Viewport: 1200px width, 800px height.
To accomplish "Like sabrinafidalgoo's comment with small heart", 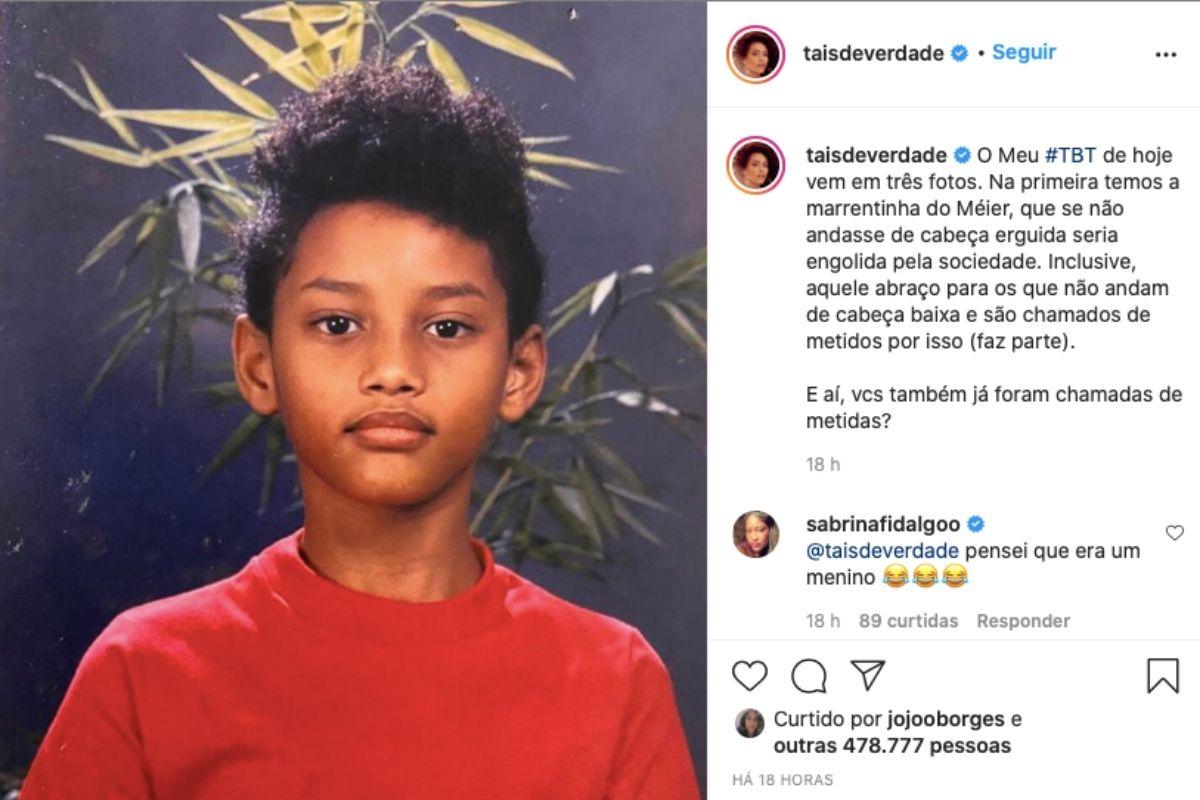I will [x=1174, y=533].
